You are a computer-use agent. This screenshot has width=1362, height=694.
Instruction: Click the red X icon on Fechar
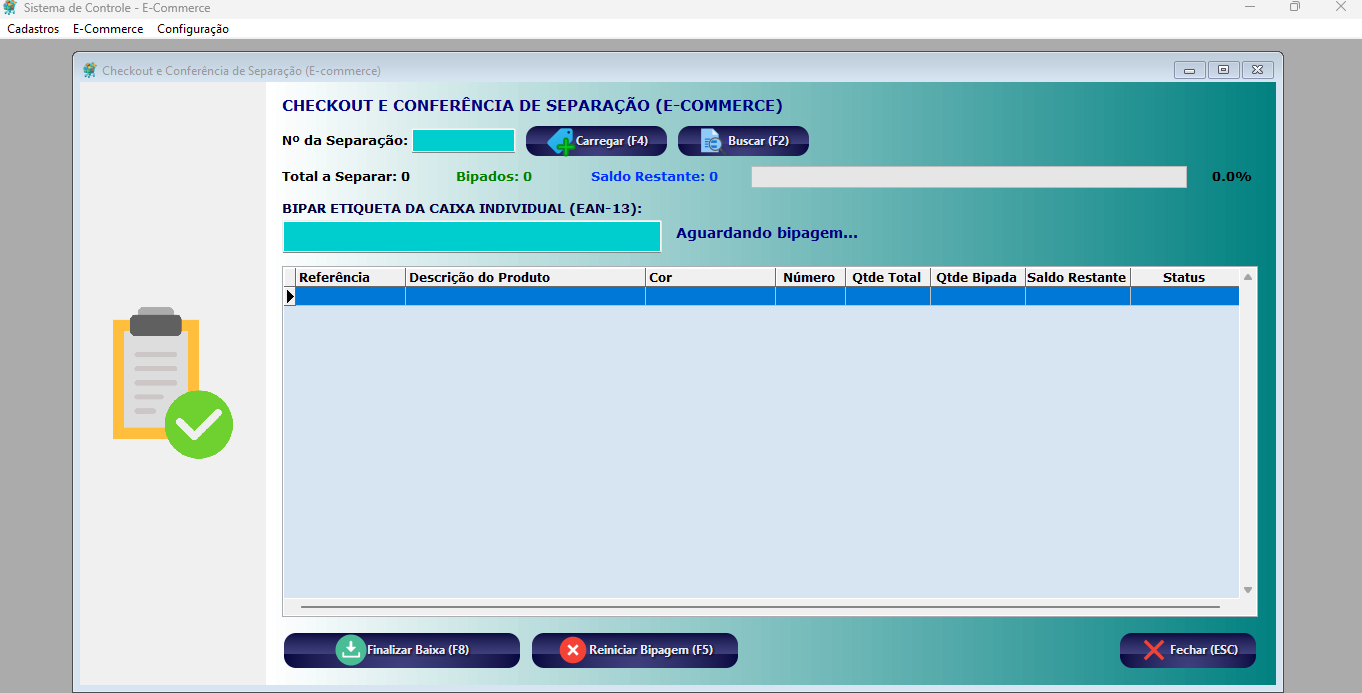[x=1153, y=650]
